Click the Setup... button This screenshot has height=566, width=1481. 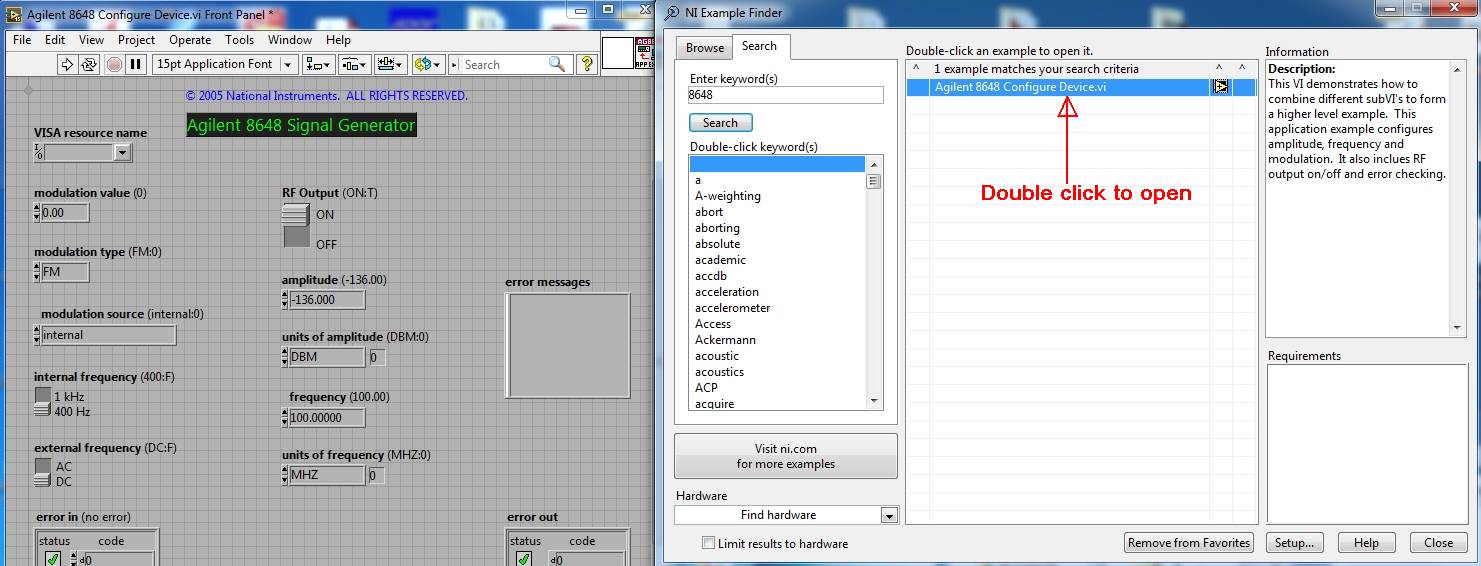click(x=1295, y=543)
